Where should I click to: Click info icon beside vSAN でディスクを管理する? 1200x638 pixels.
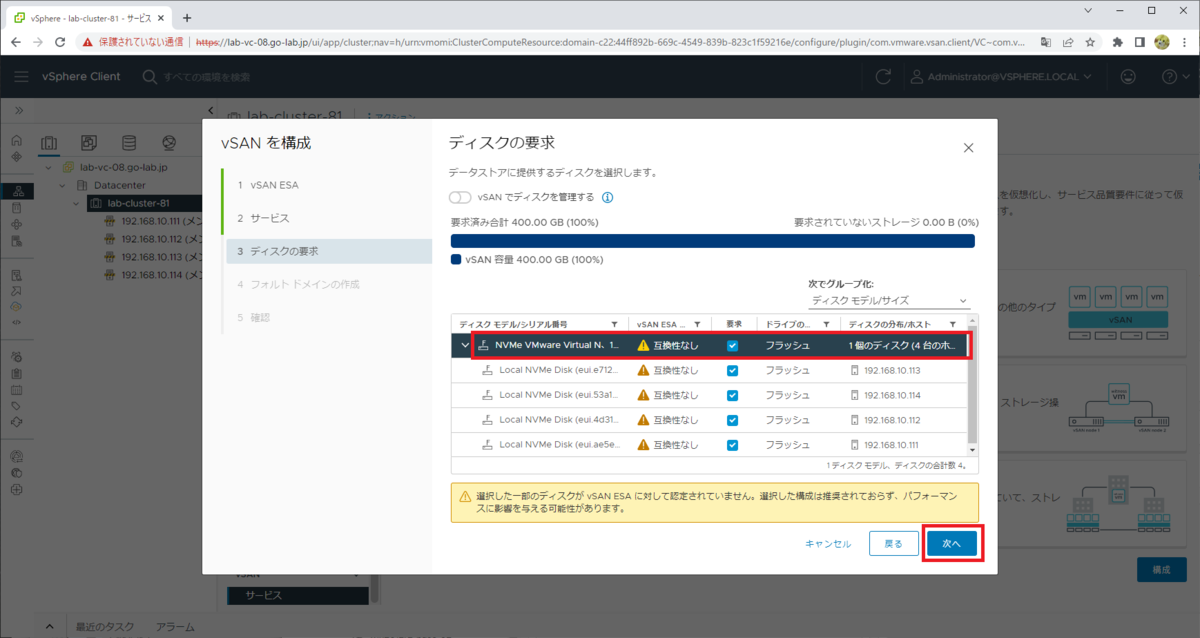pyautogui.click(x=607, y=197)
